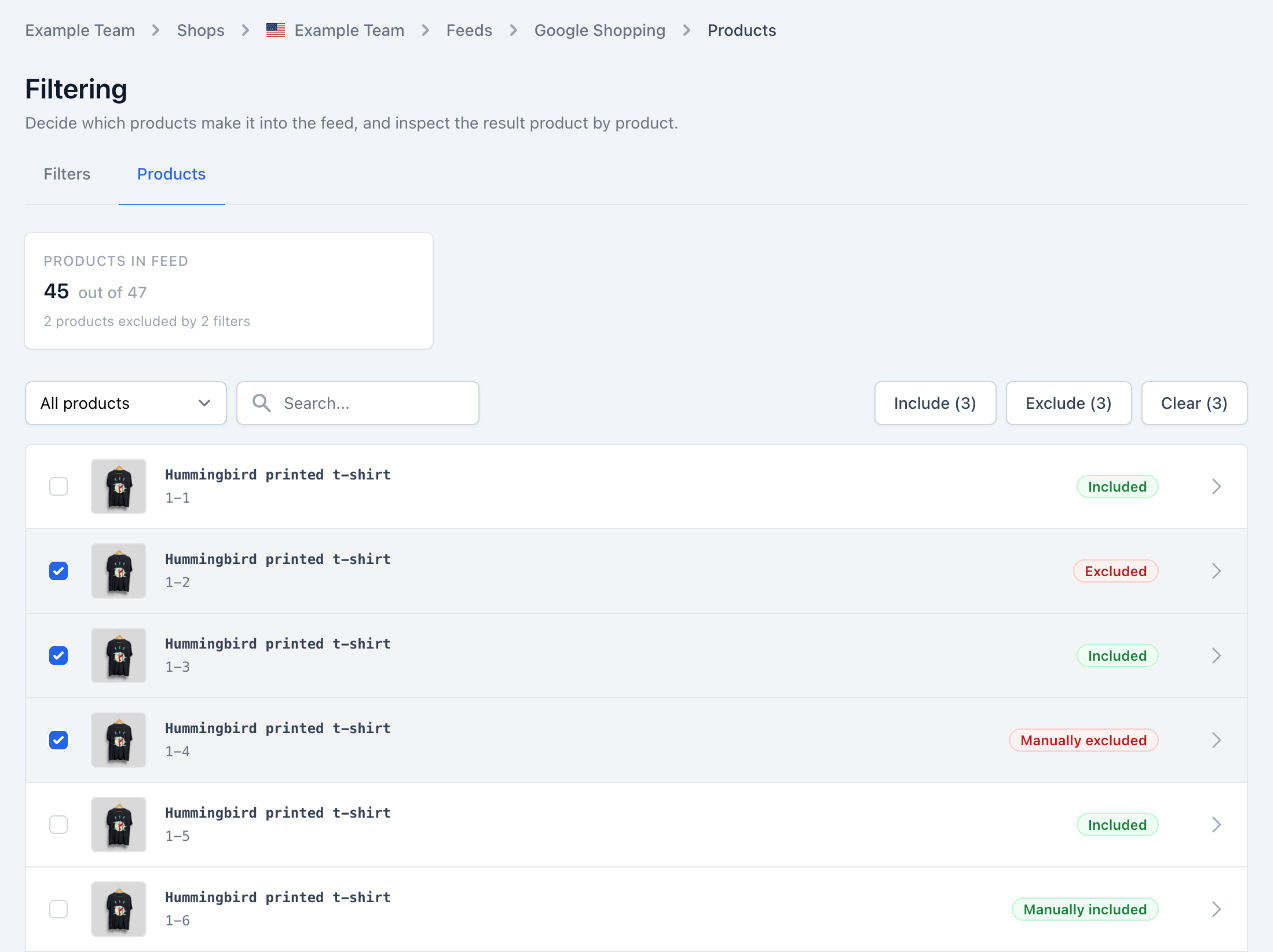Click the 45 products in feed count
The width and height of the screenshot is (1273, 952).
pos(56,292)
